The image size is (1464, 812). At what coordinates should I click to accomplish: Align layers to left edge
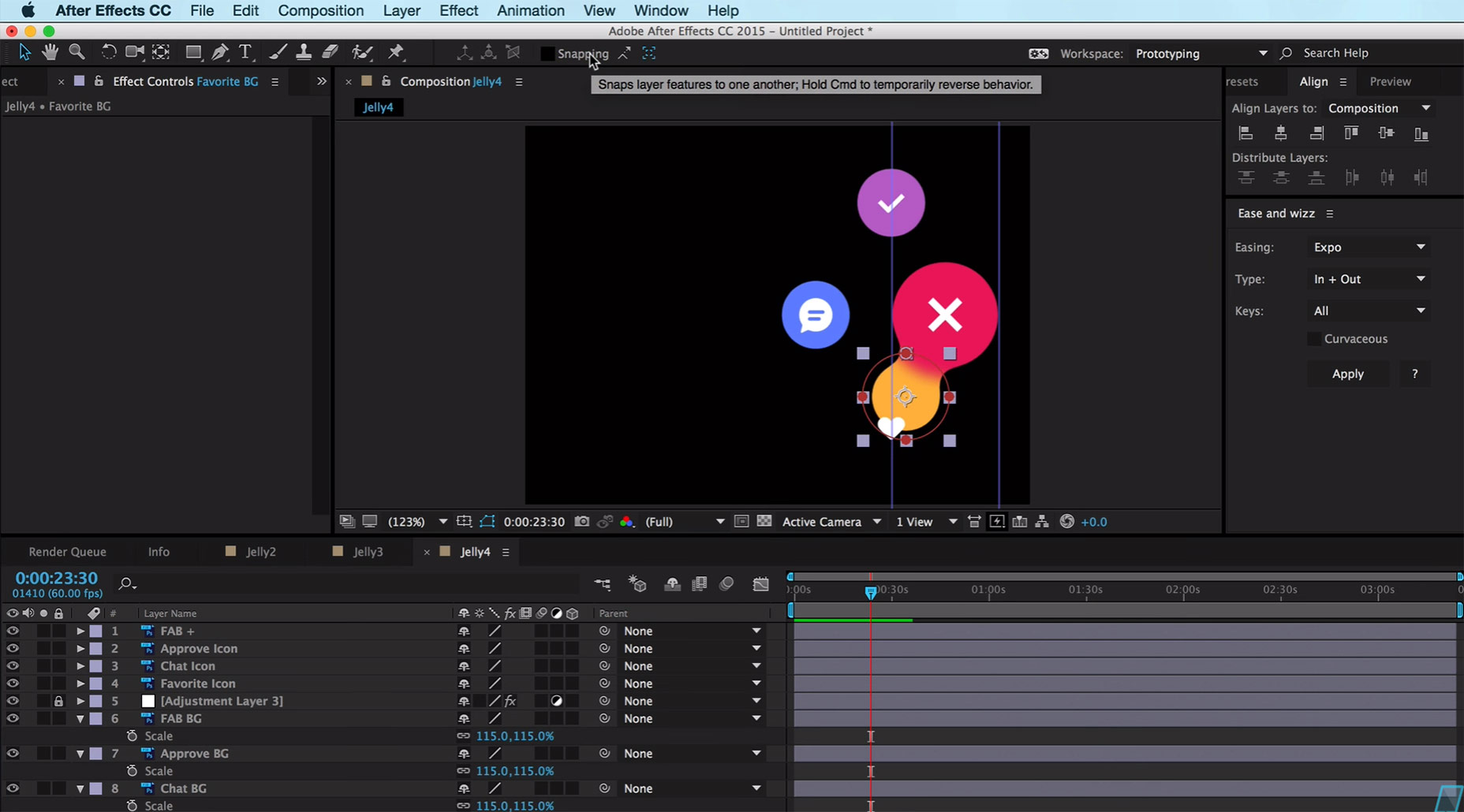tap(1246, 133)
